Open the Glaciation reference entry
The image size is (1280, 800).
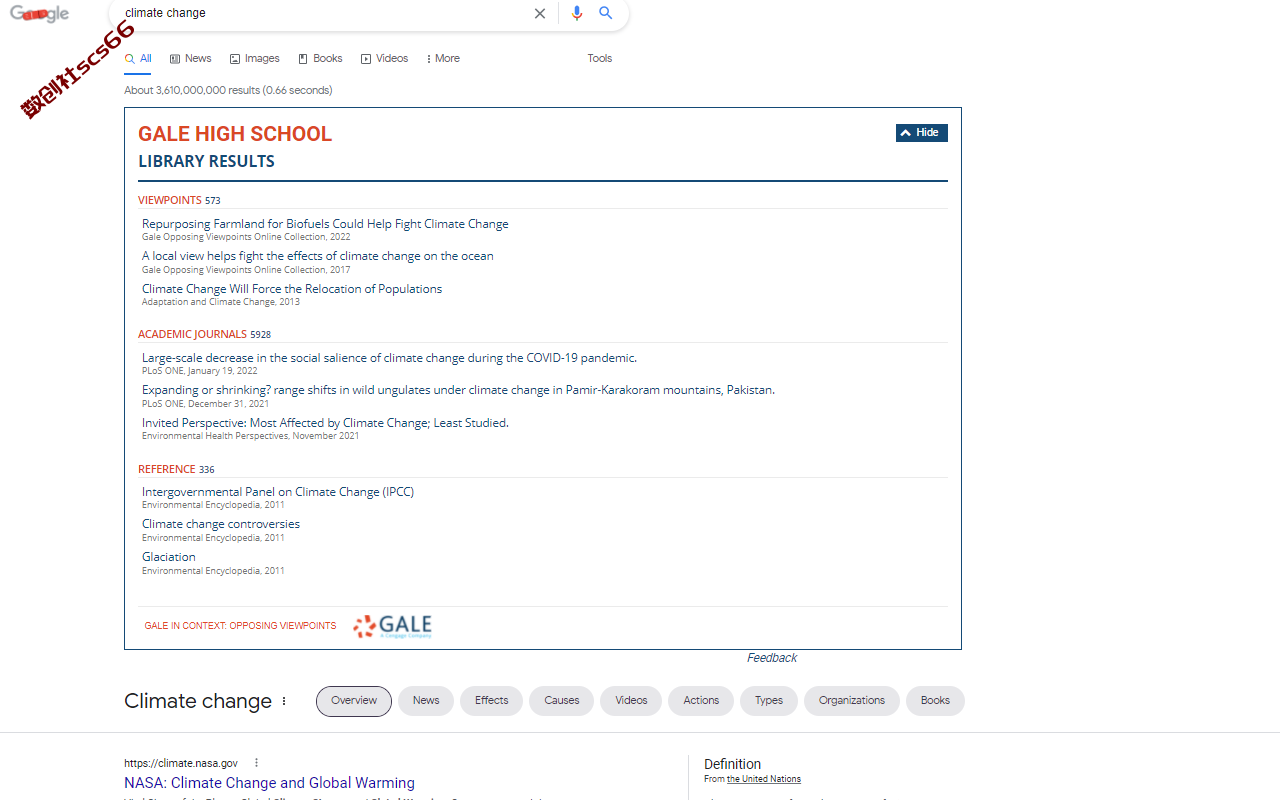click(169, 557)
